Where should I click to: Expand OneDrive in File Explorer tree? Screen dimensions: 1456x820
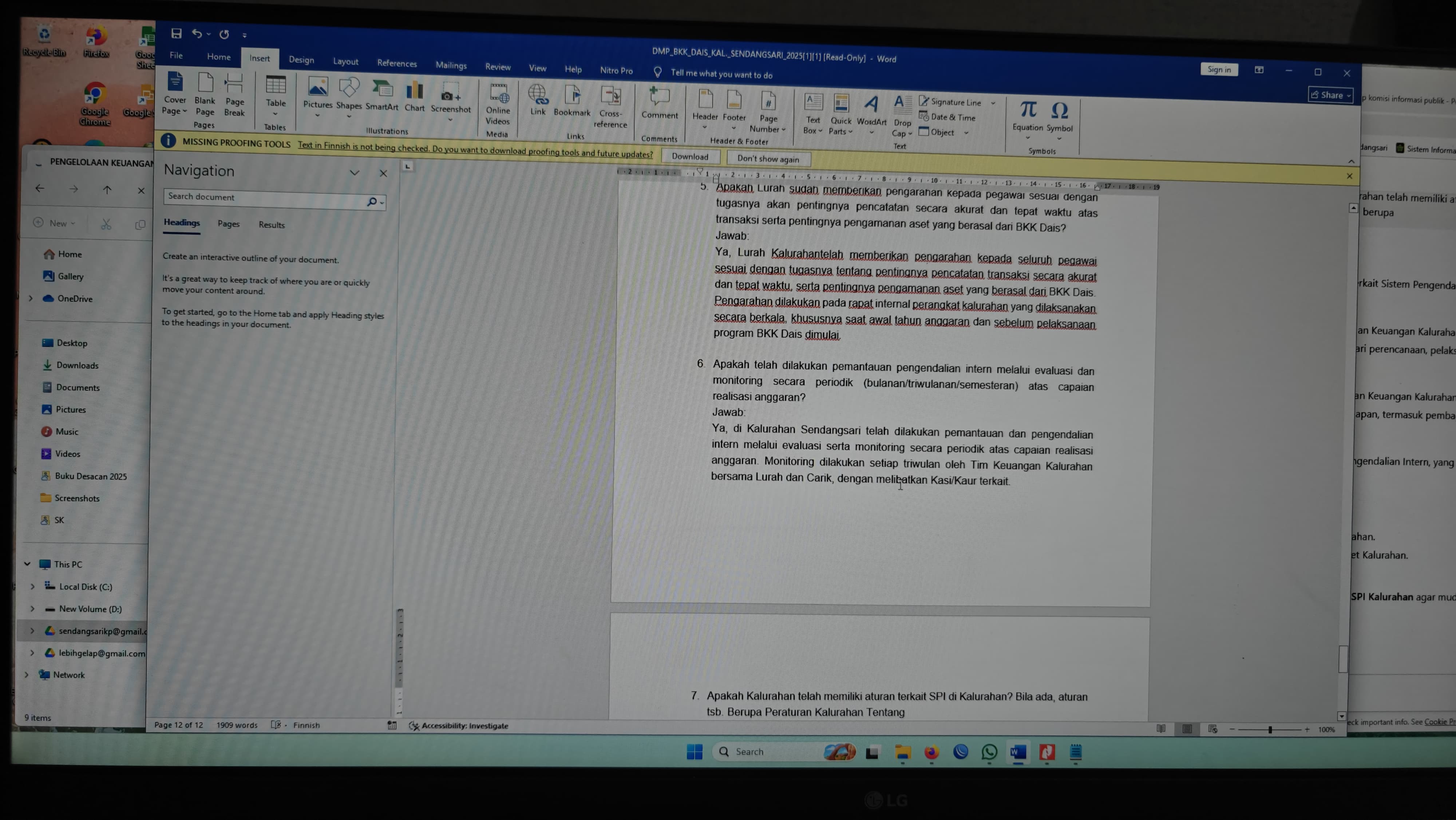31,298
